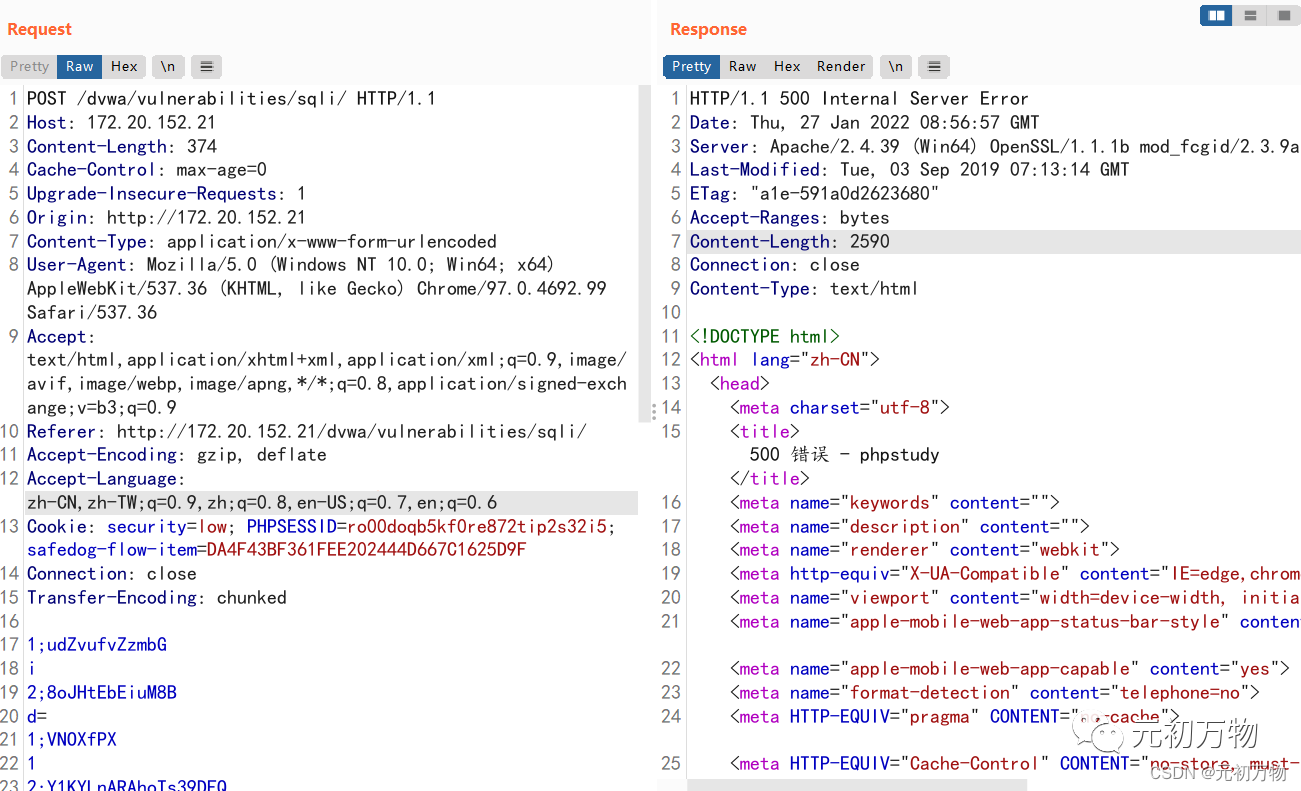Image resolution: width=1301 pixels, height=791 pixels.
Task: Switch to the stacked panes layout icon
Action: click(x=1250, y=15)
